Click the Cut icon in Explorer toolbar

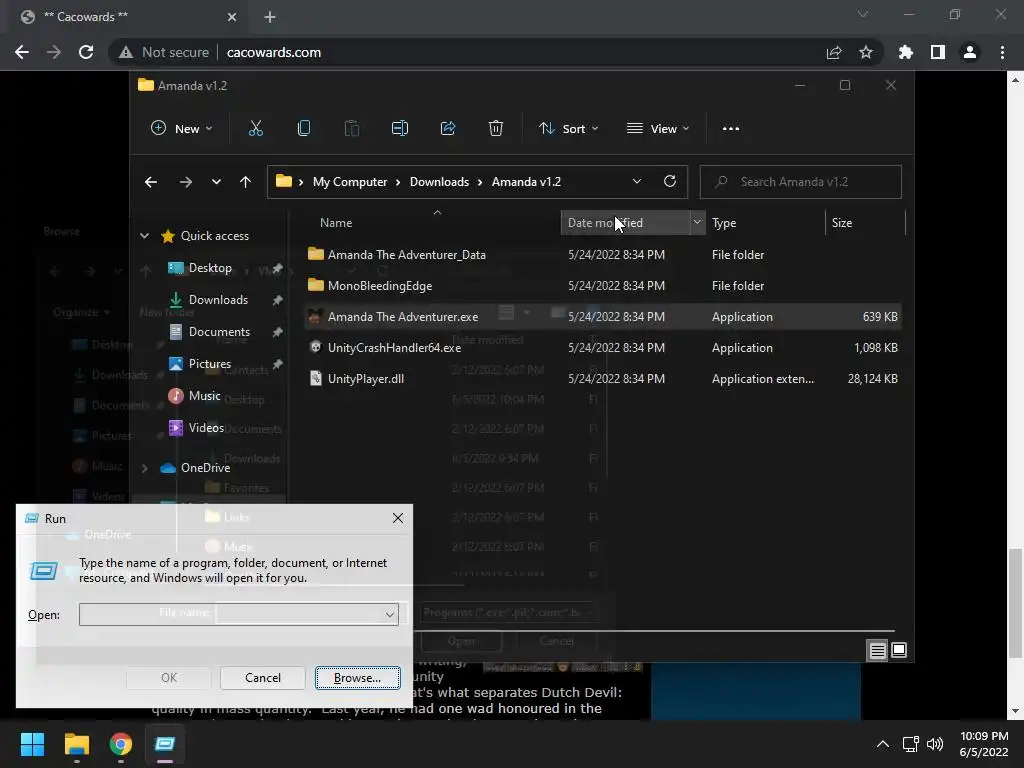[x=255, y=129]
